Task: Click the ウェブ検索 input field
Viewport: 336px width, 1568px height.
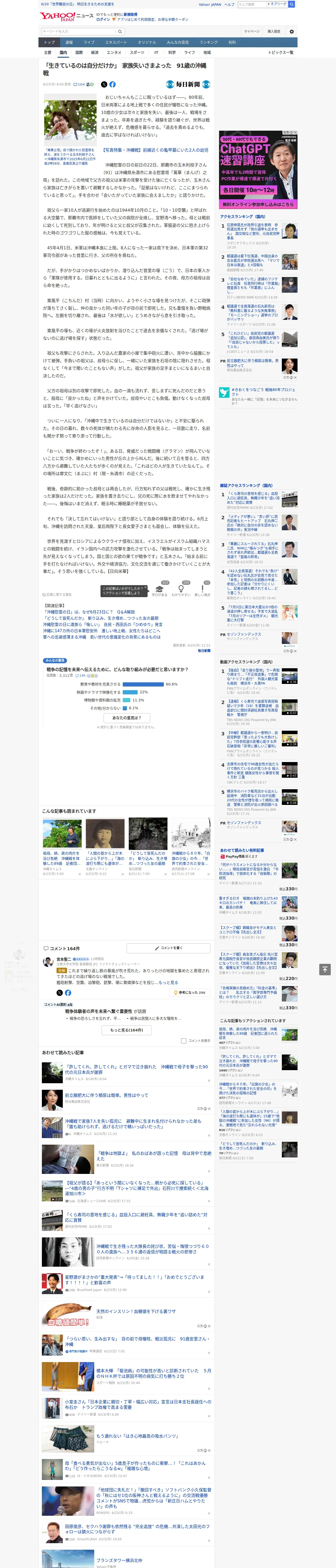Action: 251,4
